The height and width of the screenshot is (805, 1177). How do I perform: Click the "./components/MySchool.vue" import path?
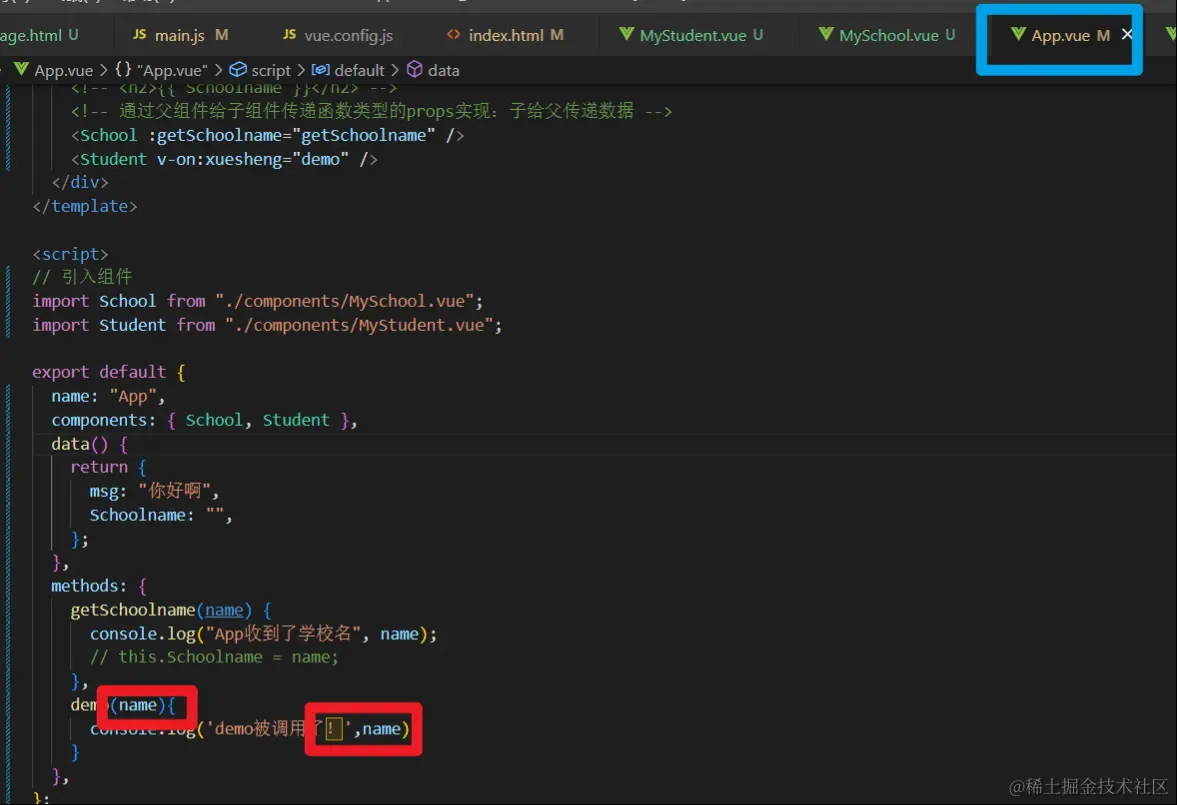pos(345,301)
